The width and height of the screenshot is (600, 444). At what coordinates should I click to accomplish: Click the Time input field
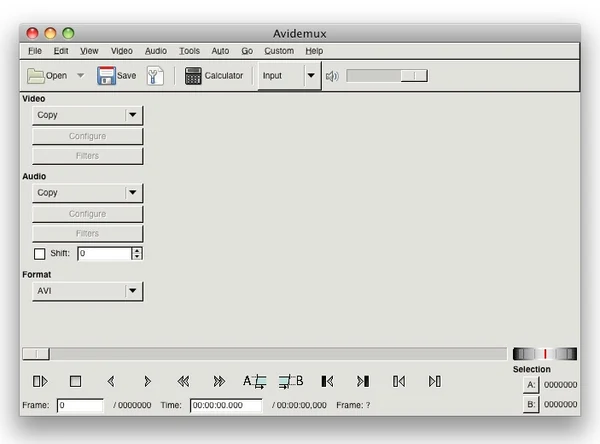point(226,405)
